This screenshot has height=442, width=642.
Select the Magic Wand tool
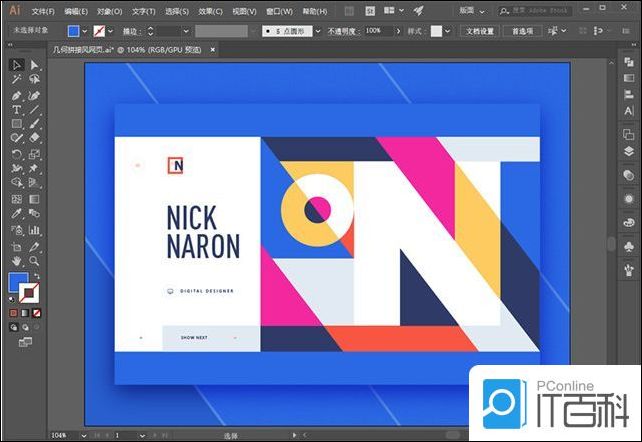(x=16, y=80)
